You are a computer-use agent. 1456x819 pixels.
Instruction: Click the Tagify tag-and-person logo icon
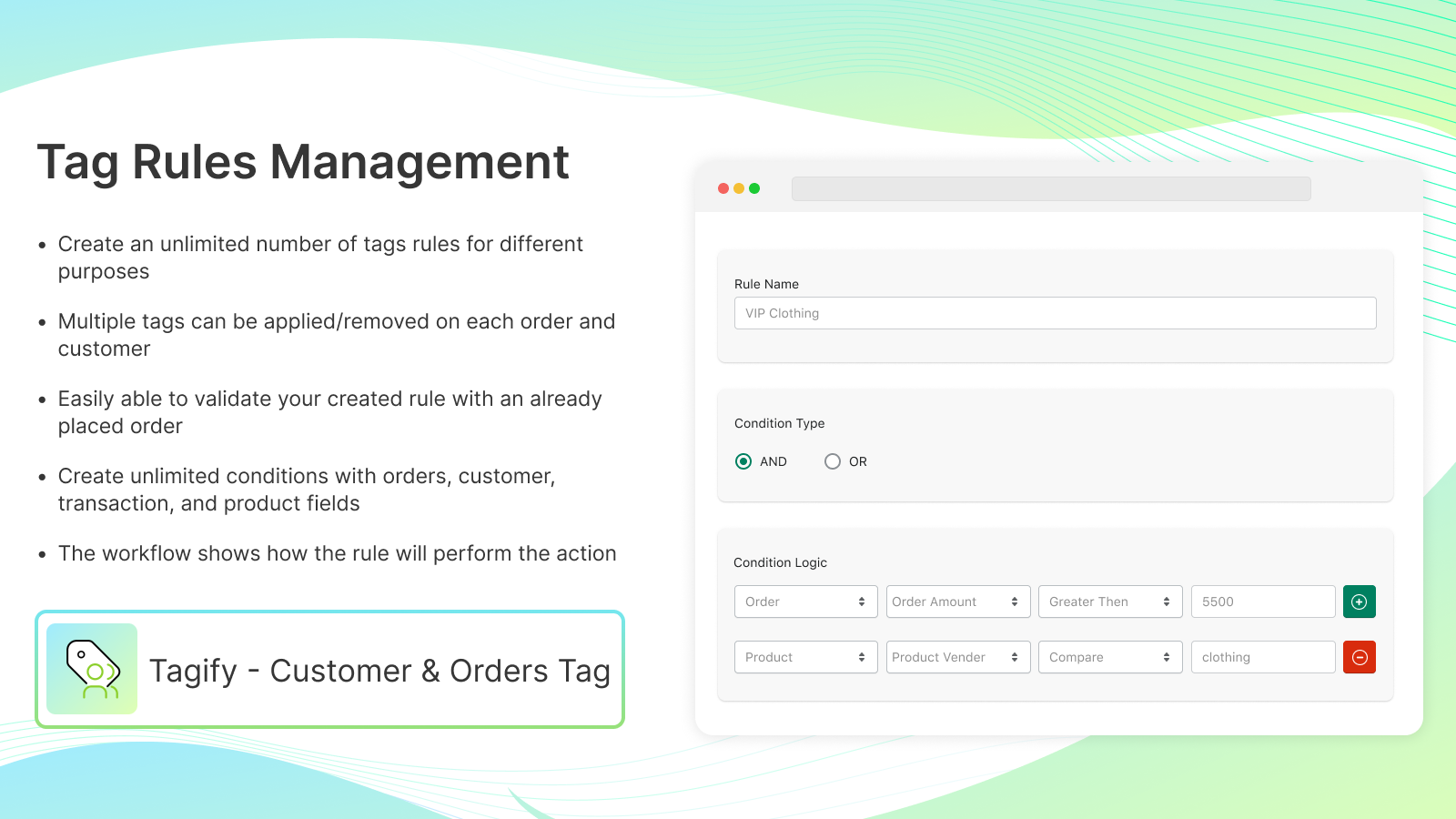(92, 669)
